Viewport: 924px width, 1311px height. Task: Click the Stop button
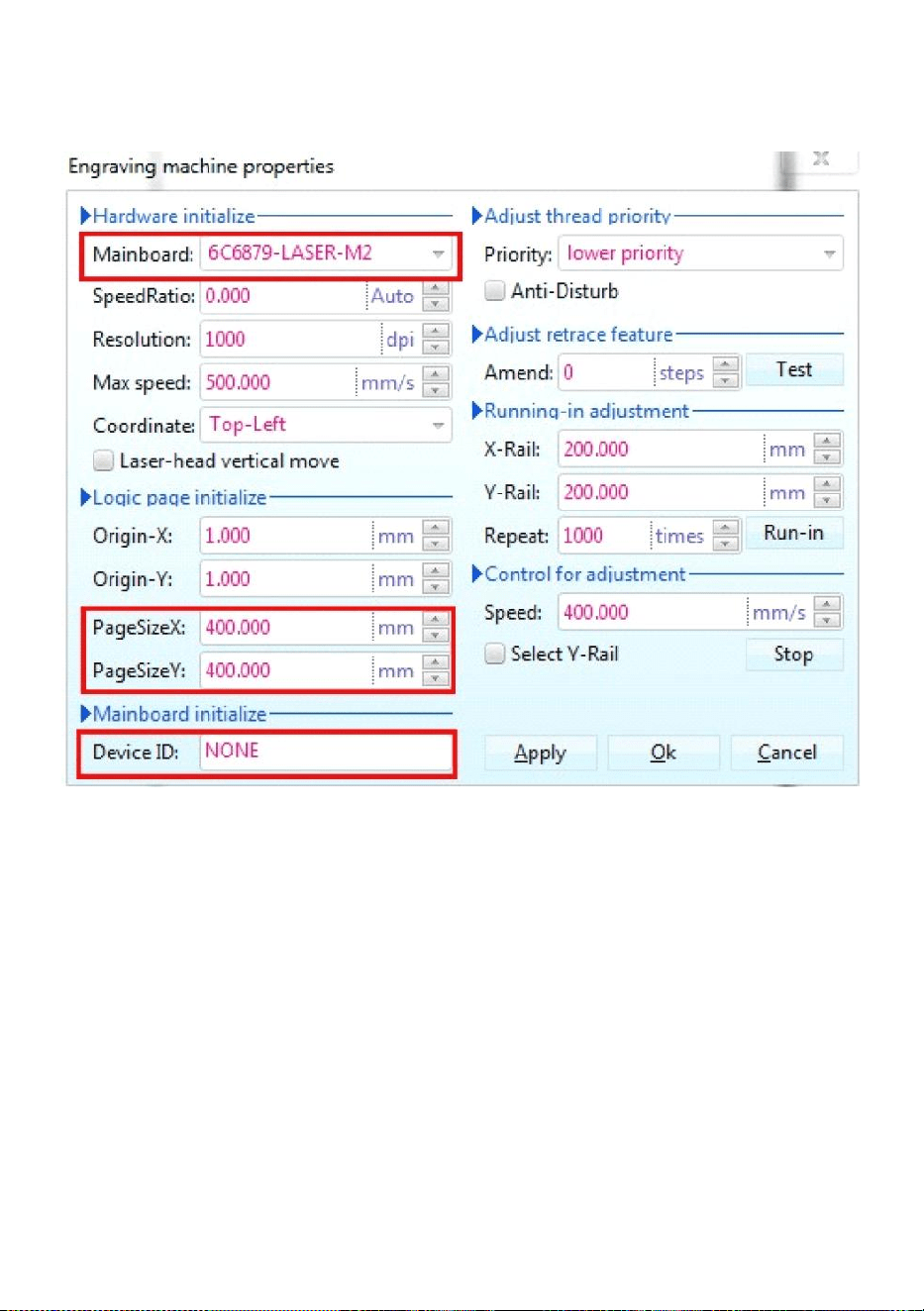pos(794,655)
